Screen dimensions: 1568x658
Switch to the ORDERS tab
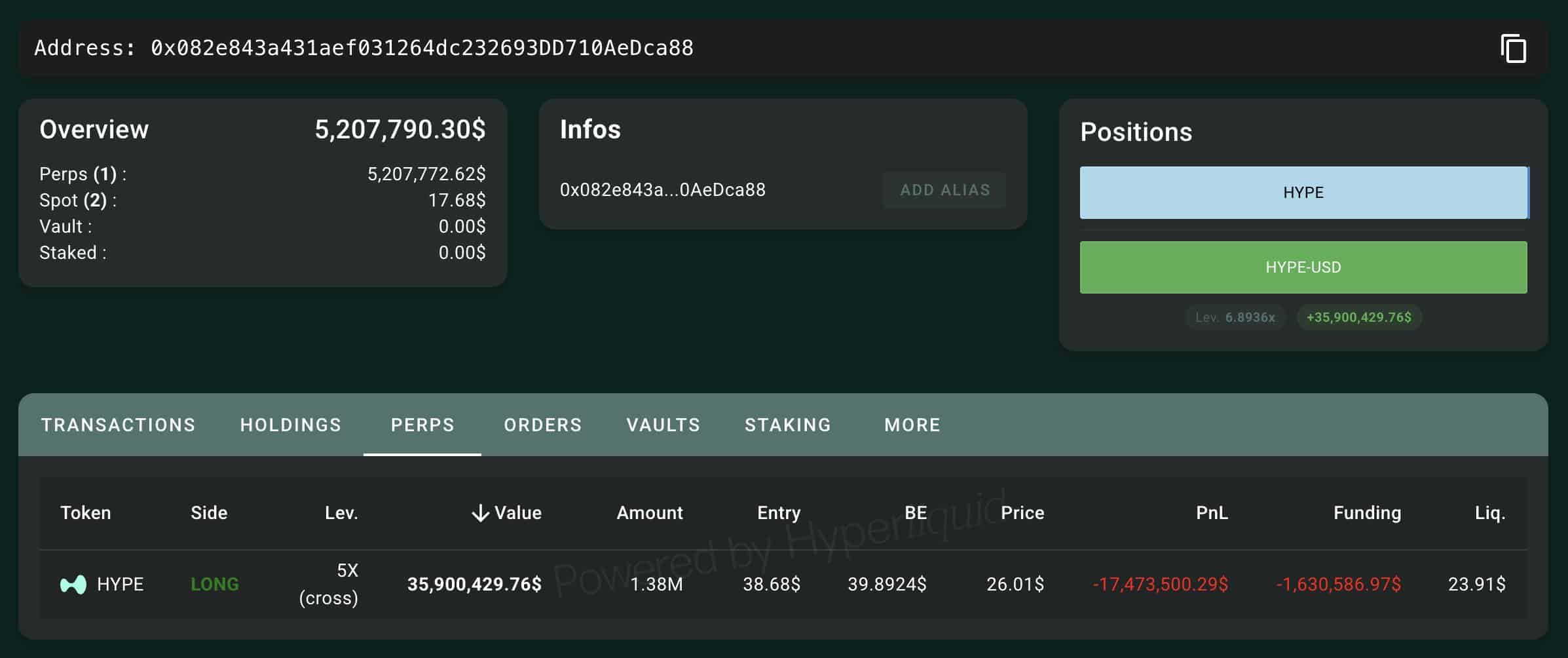(542, 425)
